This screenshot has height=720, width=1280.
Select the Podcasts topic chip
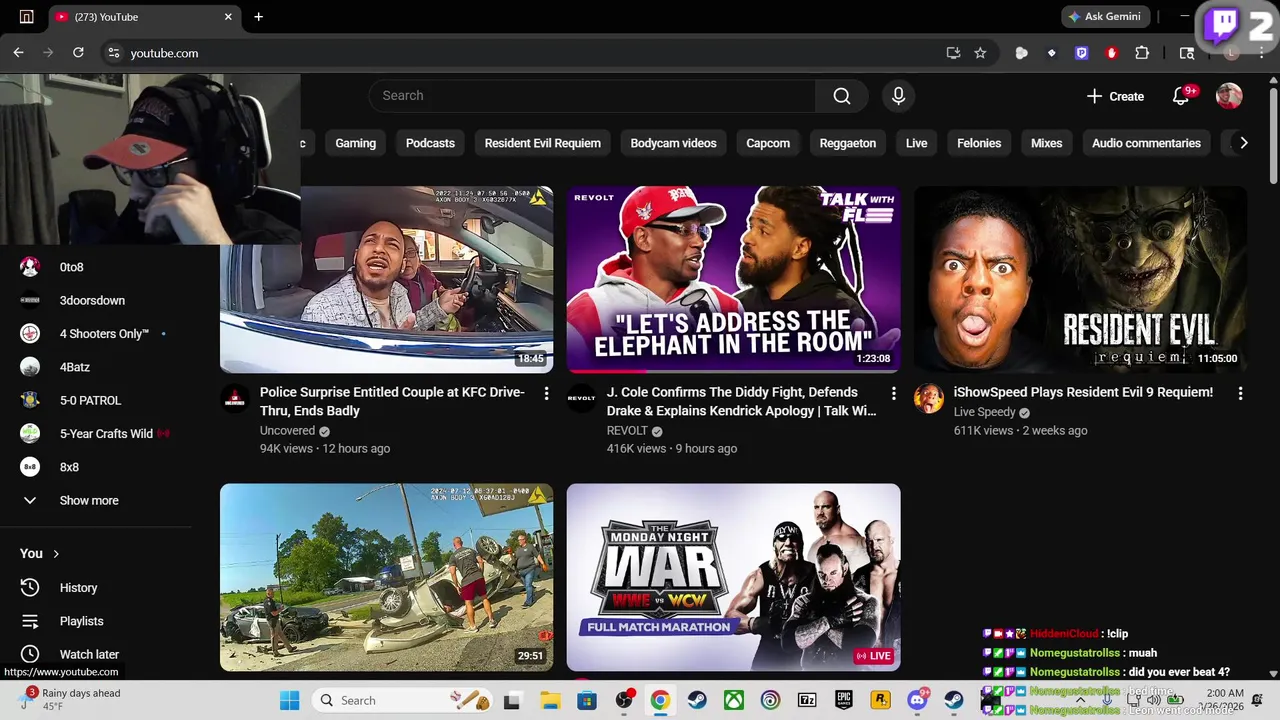(430, 143)
